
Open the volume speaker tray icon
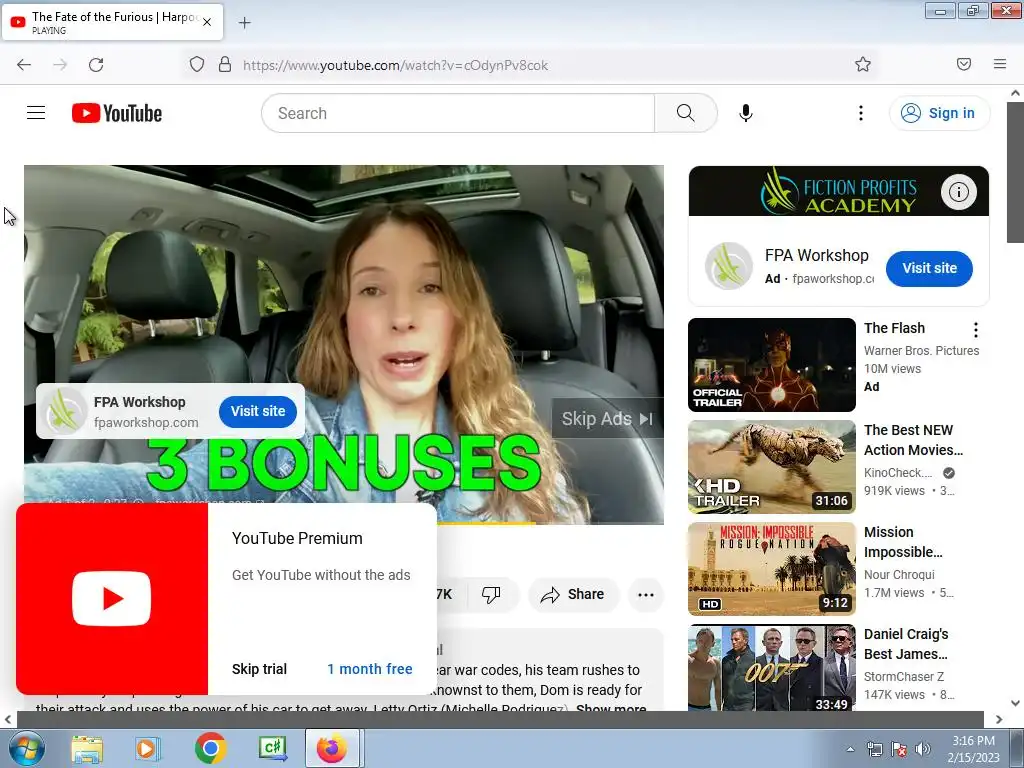pos(923,749)
